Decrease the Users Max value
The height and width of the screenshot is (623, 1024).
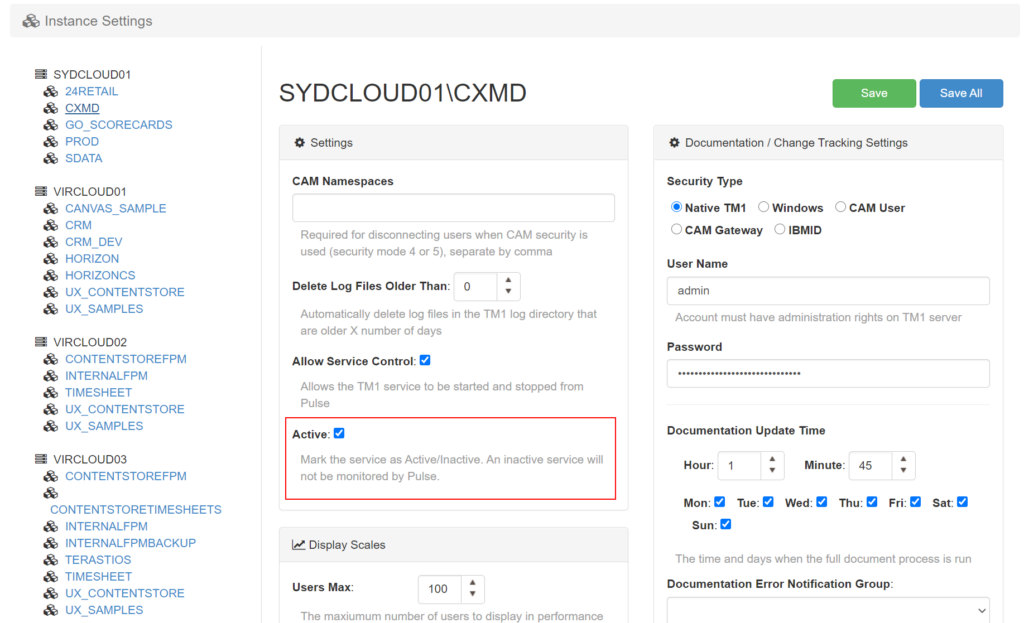472,595
